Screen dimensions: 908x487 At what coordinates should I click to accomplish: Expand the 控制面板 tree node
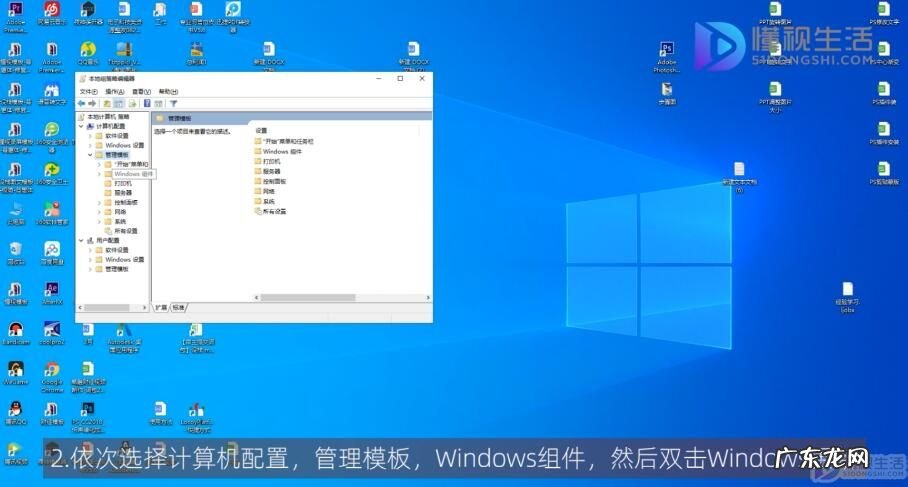[100, 203]
